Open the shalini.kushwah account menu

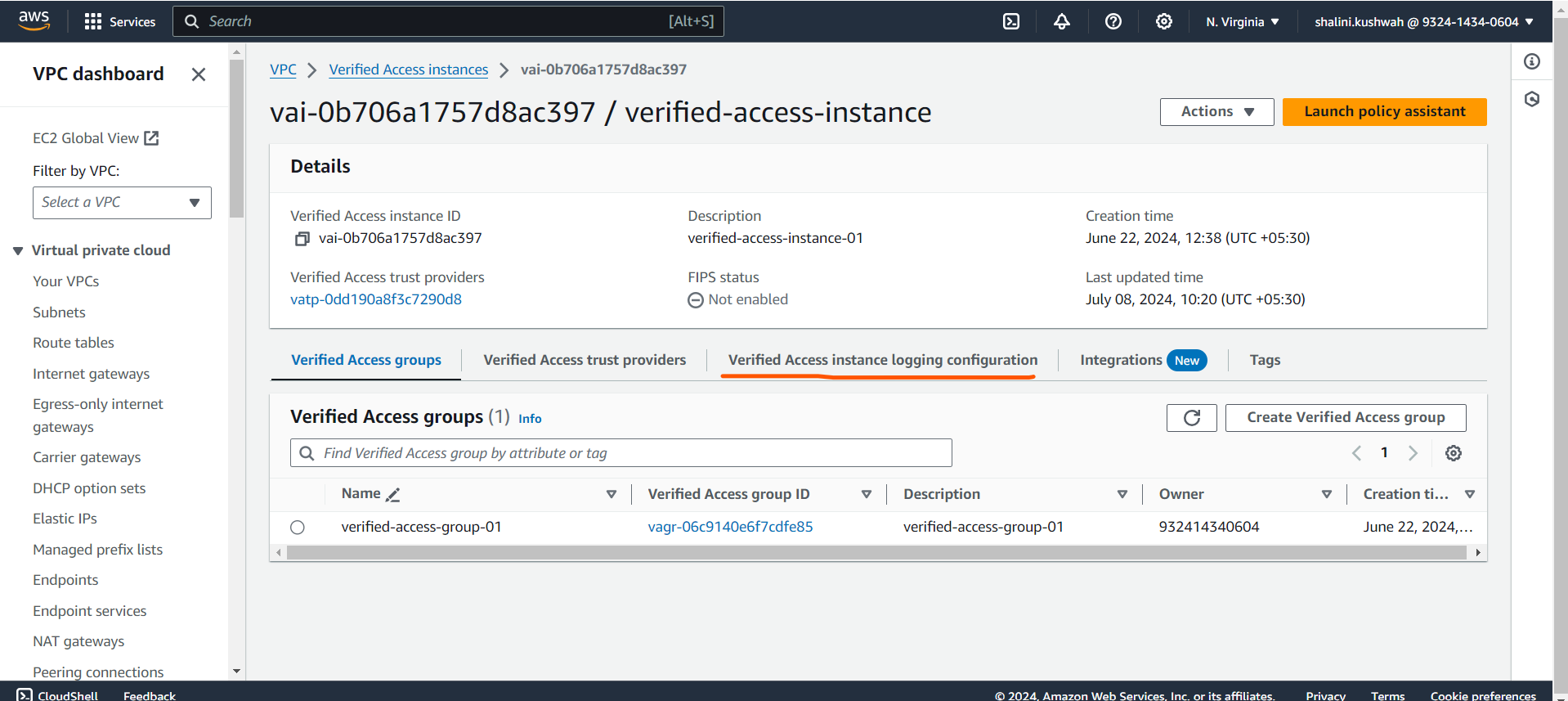[x=1424, y=22]
